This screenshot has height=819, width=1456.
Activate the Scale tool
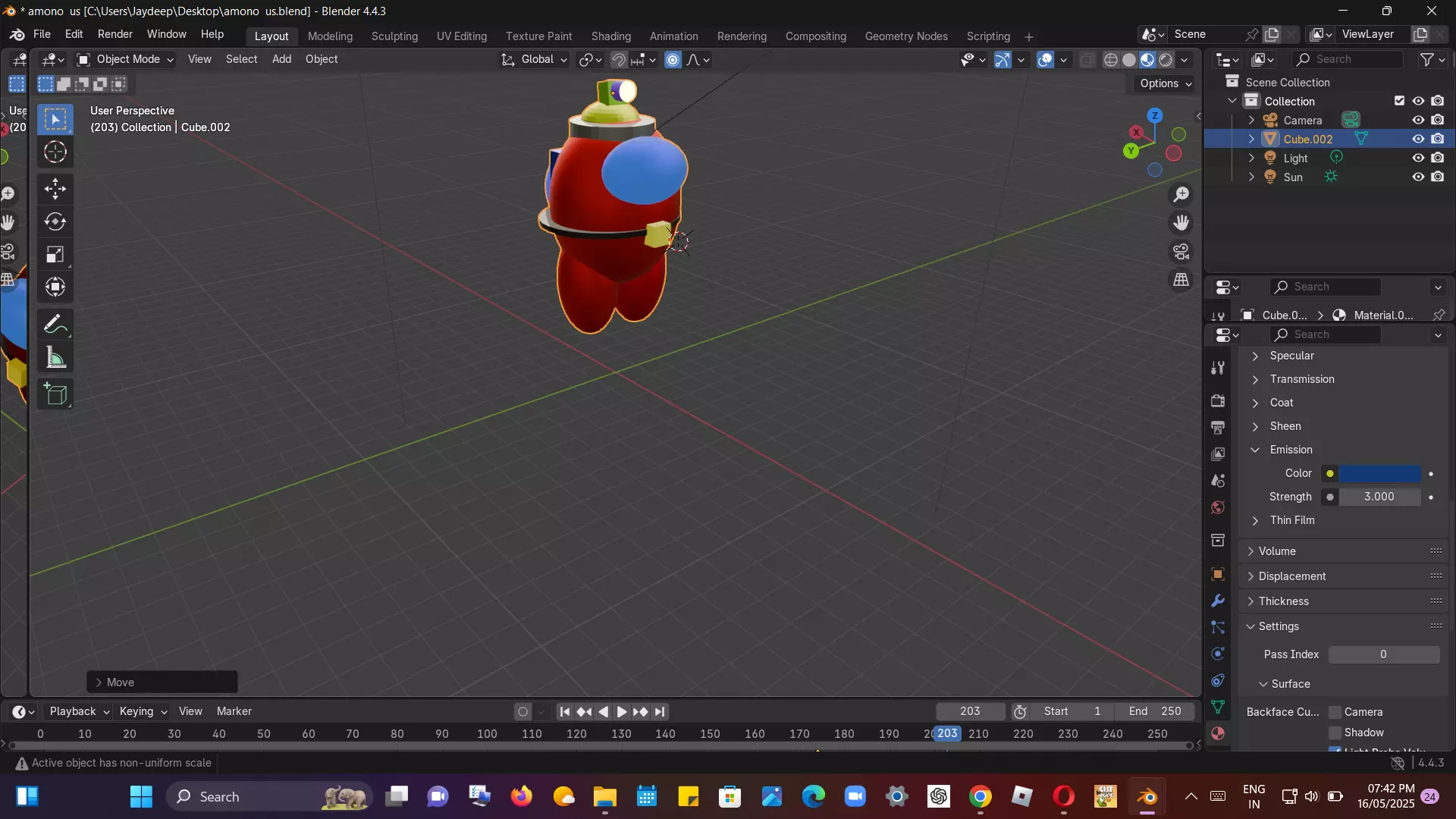click(55, 255)
